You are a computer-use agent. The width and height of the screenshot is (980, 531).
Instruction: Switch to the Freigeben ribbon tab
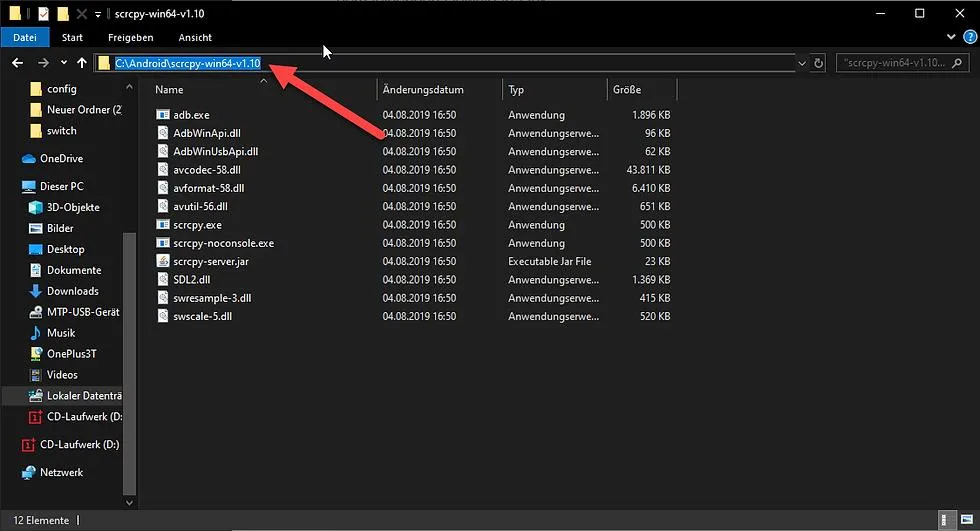click(131, 37)
